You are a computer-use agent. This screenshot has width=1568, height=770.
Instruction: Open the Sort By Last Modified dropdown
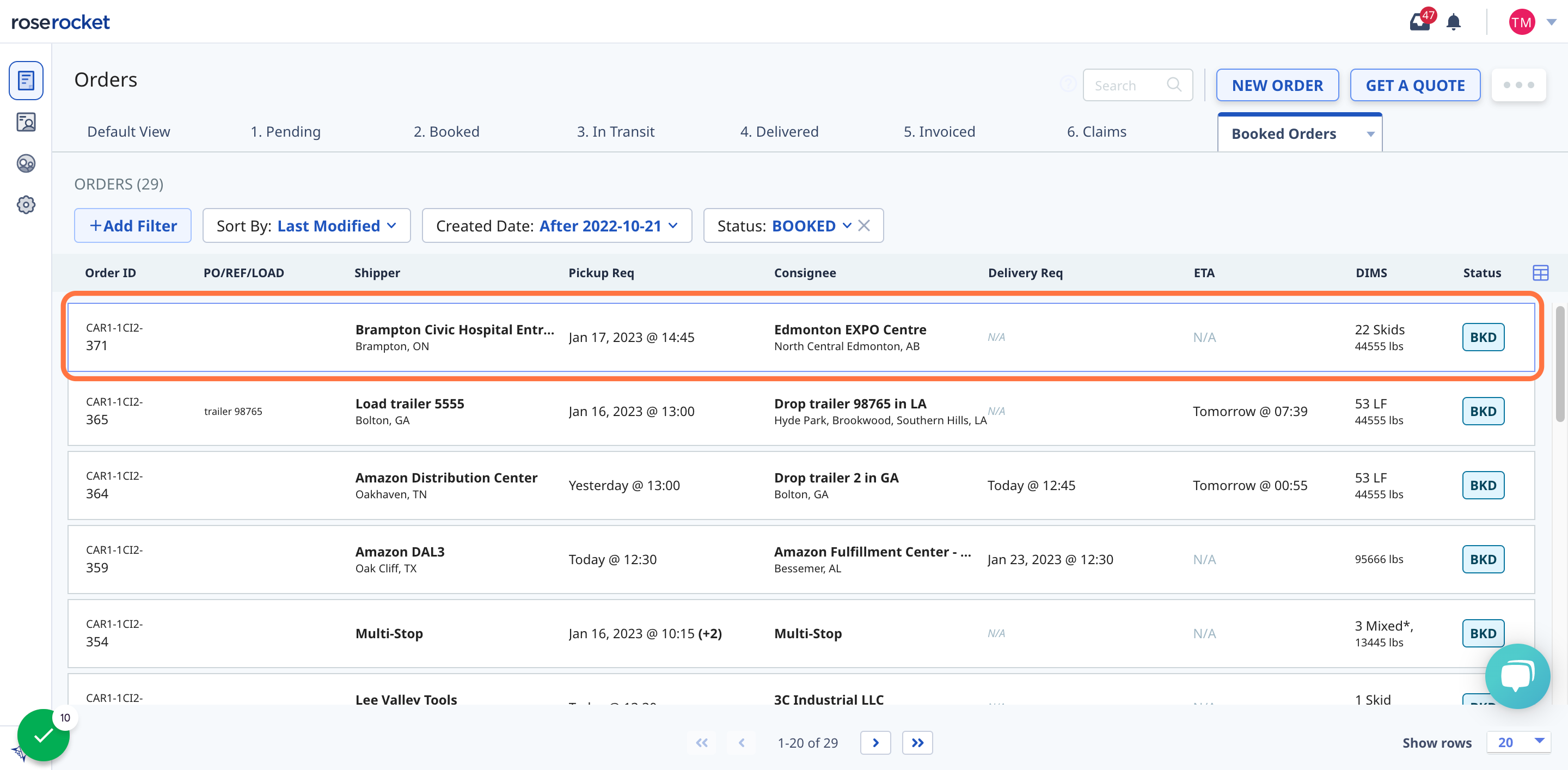pyautogui.click(x=306, y=226)
